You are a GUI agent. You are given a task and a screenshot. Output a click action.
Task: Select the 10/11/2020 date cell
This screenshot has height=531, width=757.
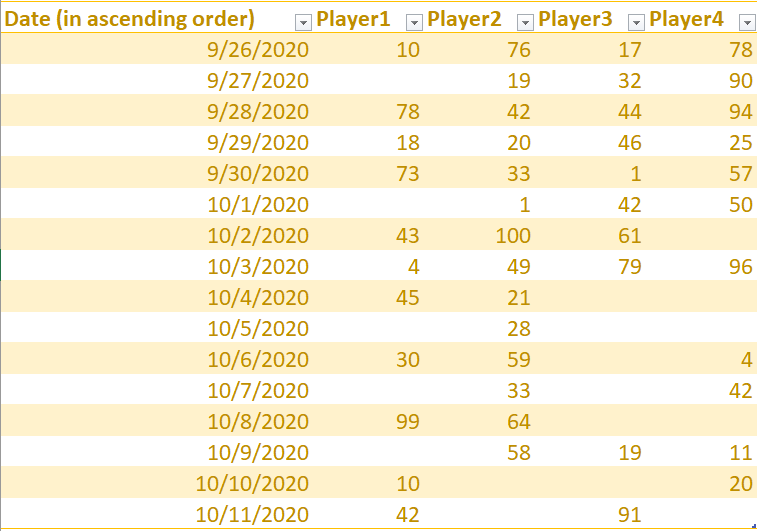pos(253,516)
